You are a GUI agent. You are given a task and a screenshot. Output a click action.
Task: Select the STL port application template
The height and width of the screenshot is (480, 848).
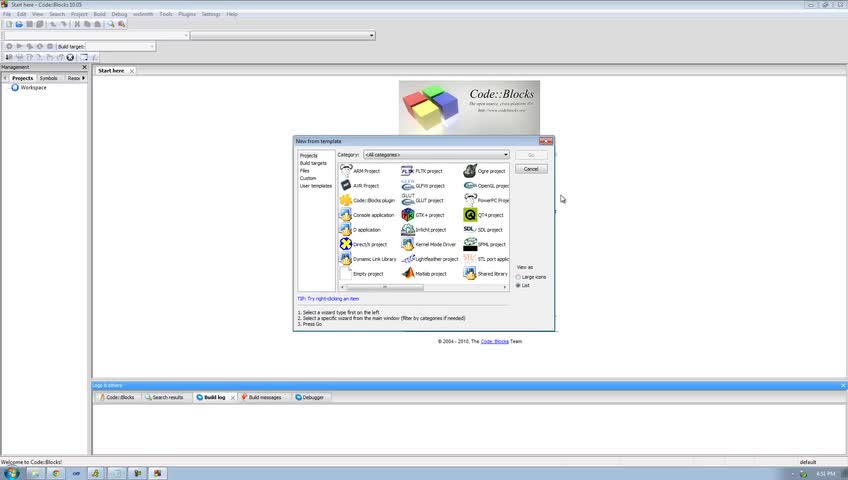click(486, 259)
